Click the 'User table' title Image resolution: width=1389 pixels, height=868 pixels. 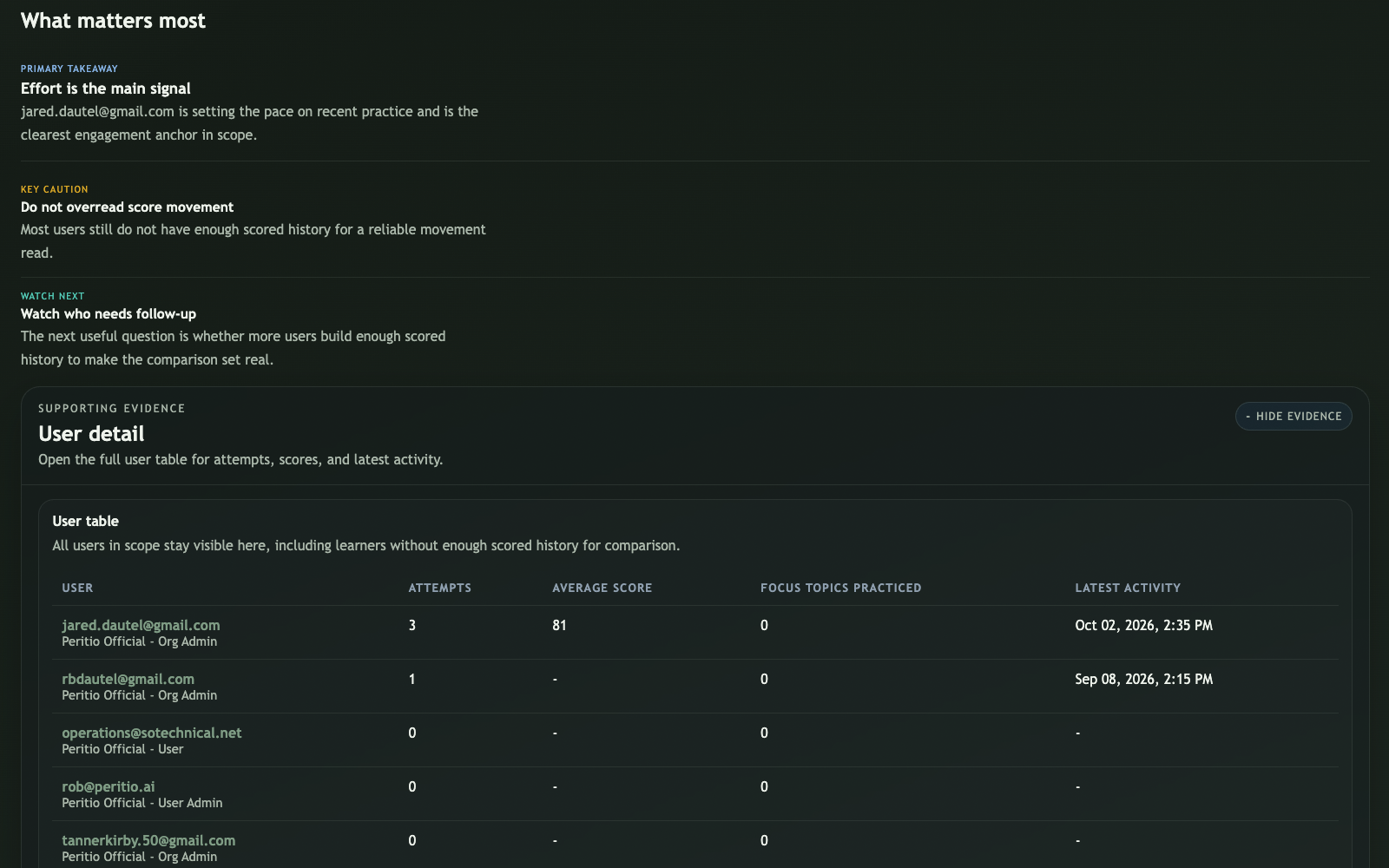(x=85, y=521)
